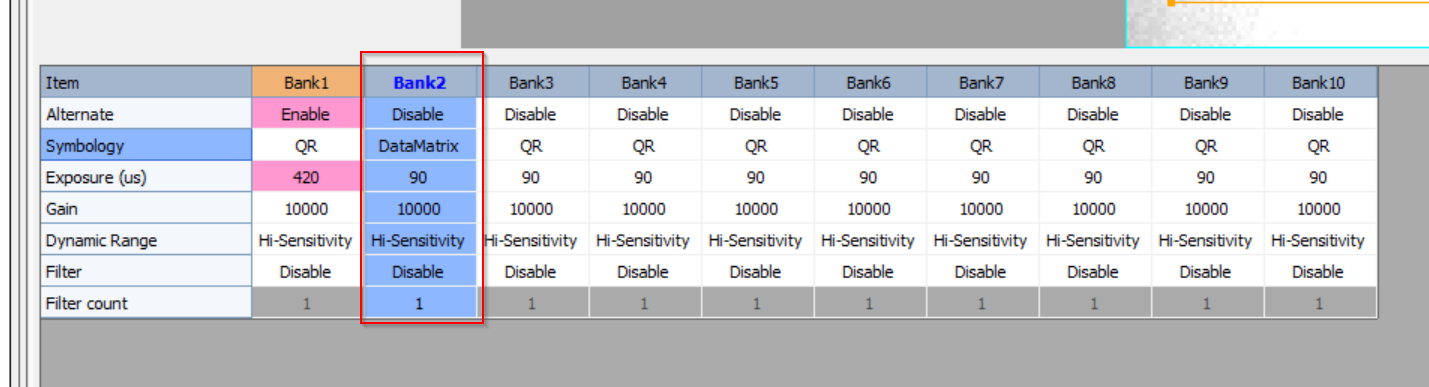Click the Bank5 column header

coord(756,83)
